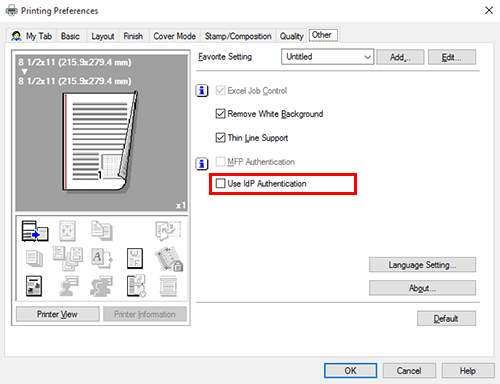Open the Stamp/Composition tab

pos(238,36)
